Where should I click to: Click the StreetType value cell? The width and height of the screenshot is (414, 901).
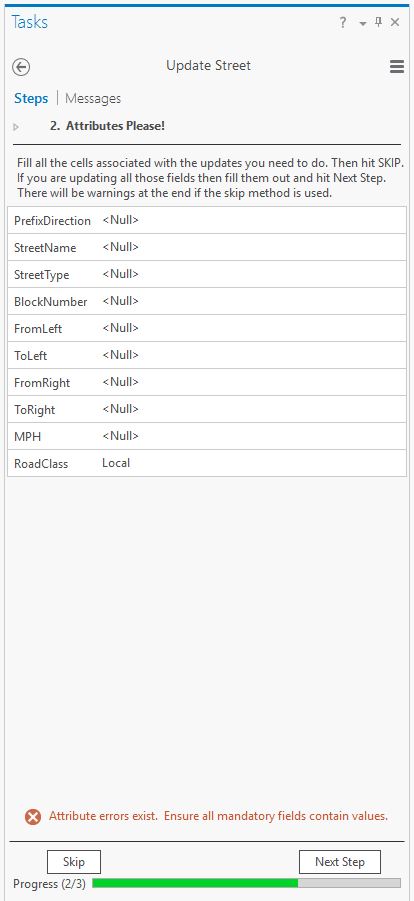[x=252, y=275]
